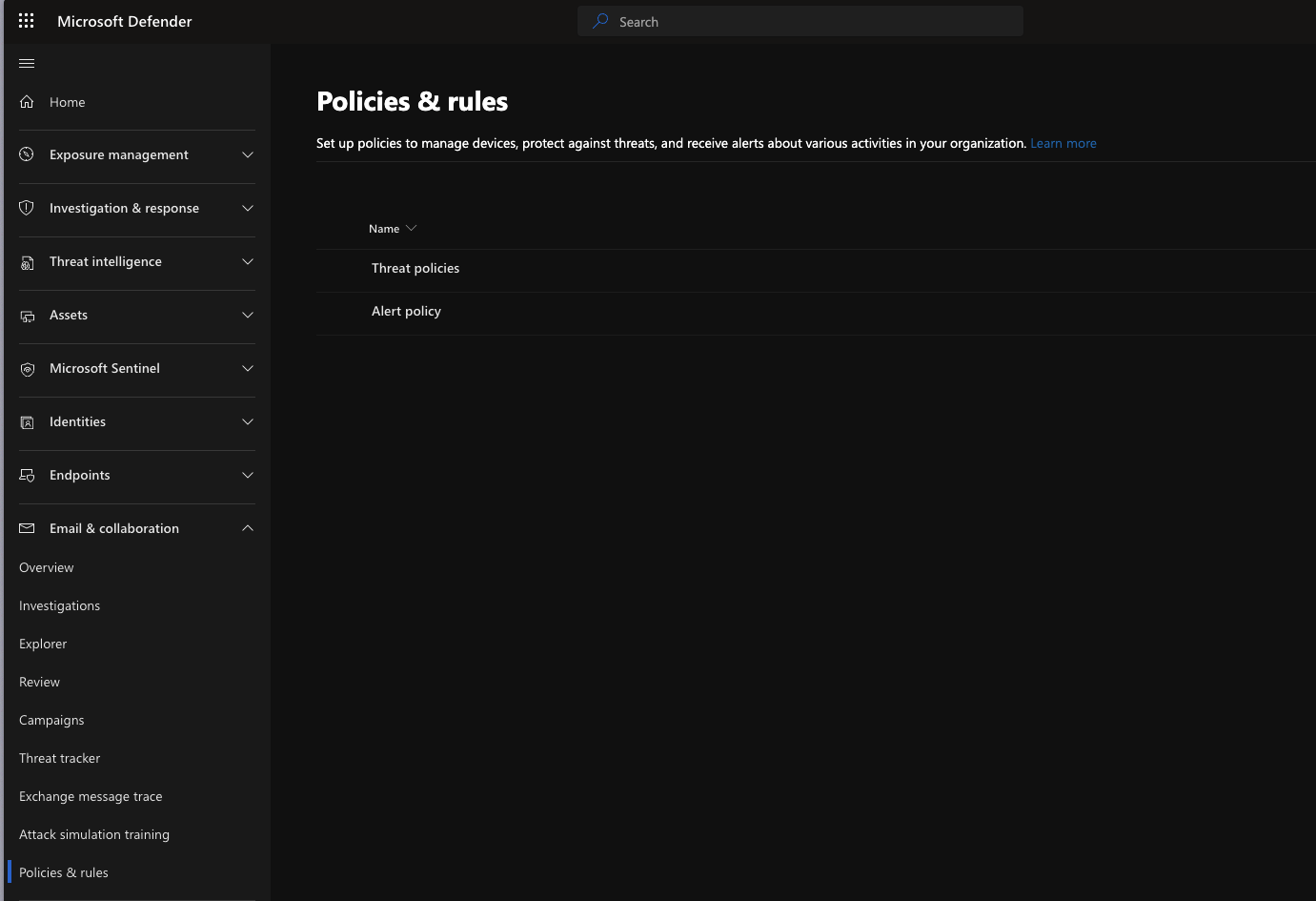Open Threat tracker in the sidebar
The height and width of the screenshot is (901, 1316).
59,758
